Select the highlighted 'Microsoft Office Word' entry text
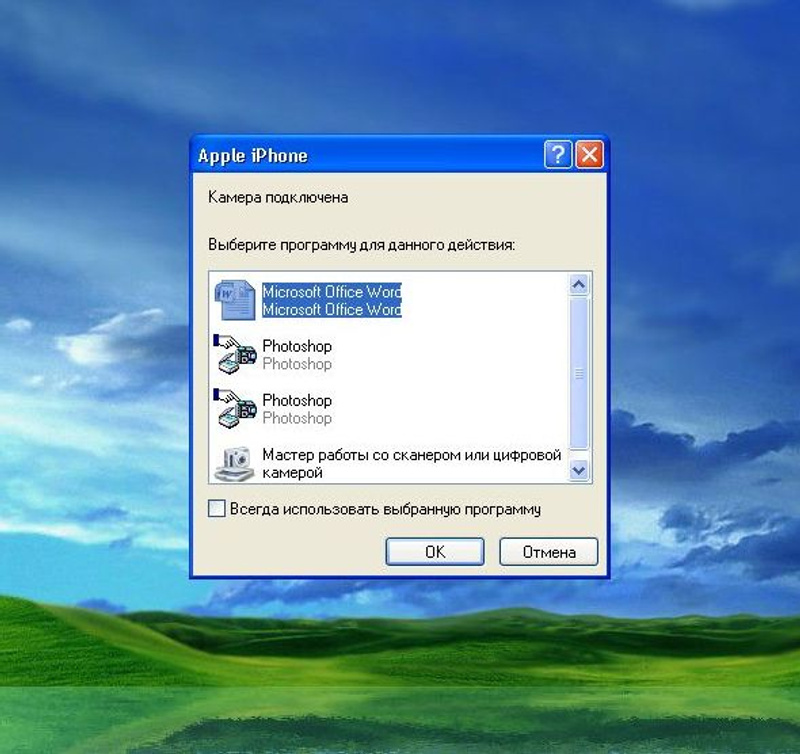 click(x=332, y=300)
